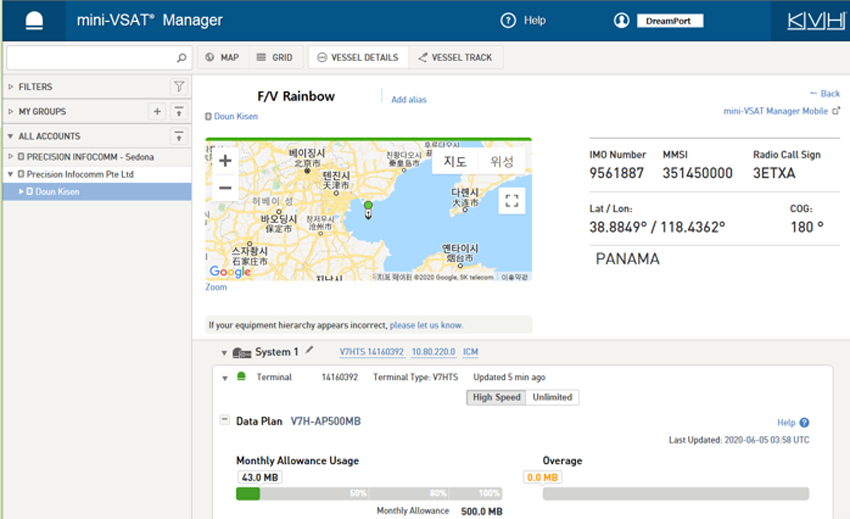
Task: Click the My Groups collapse-to-top icon
Action: 179,111
